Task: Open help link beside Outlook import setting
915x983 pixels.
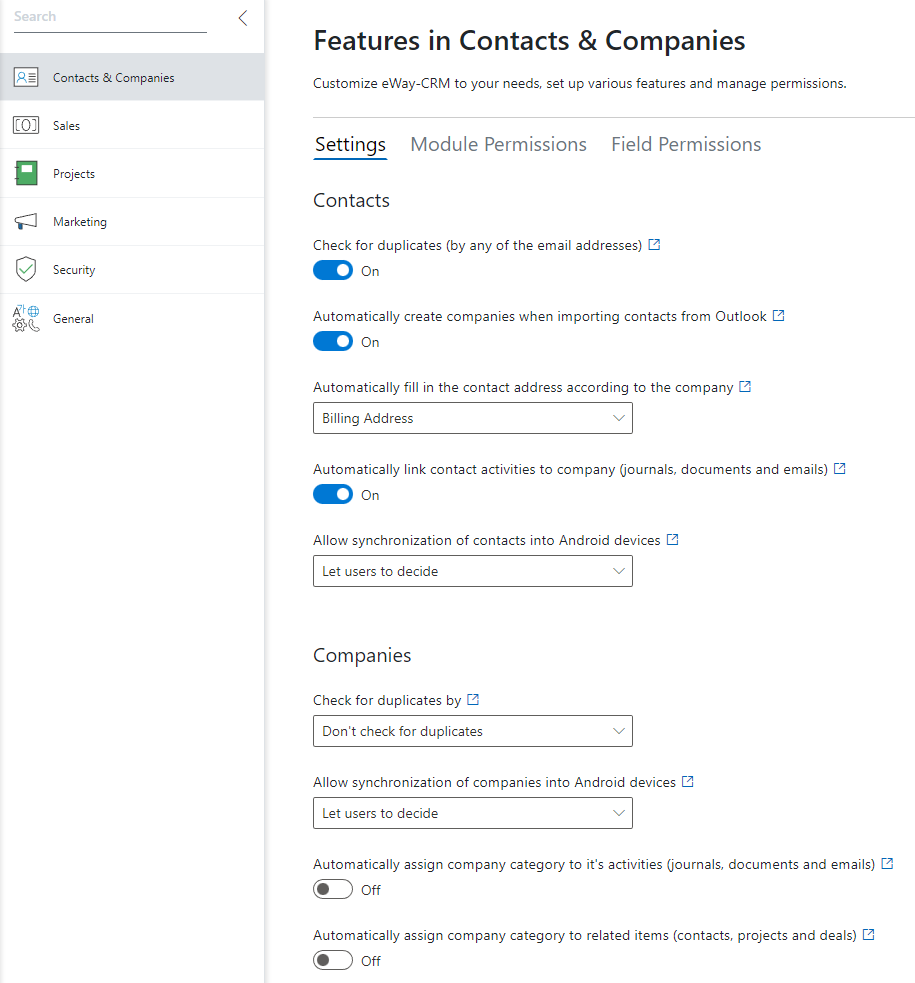Action: coord(778,315)
